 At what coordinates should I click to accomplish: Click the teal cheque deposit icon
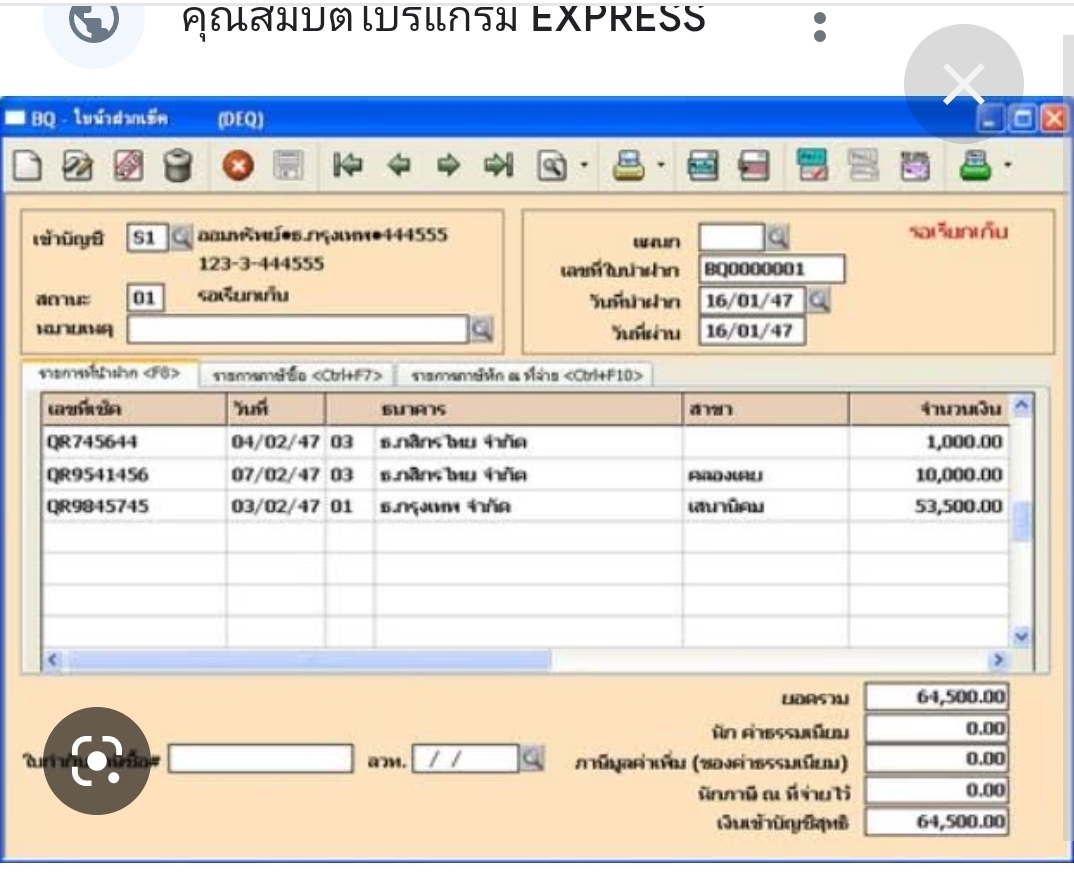(x=703, y=166)
